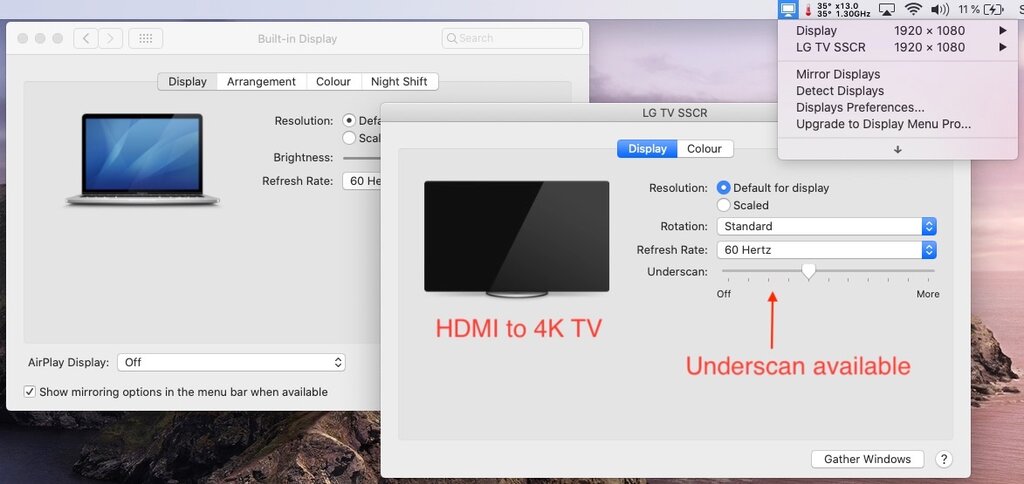Click the Underscan 'More' label
This screenshot has width=1024, height=484.
(x=927, y=294)
